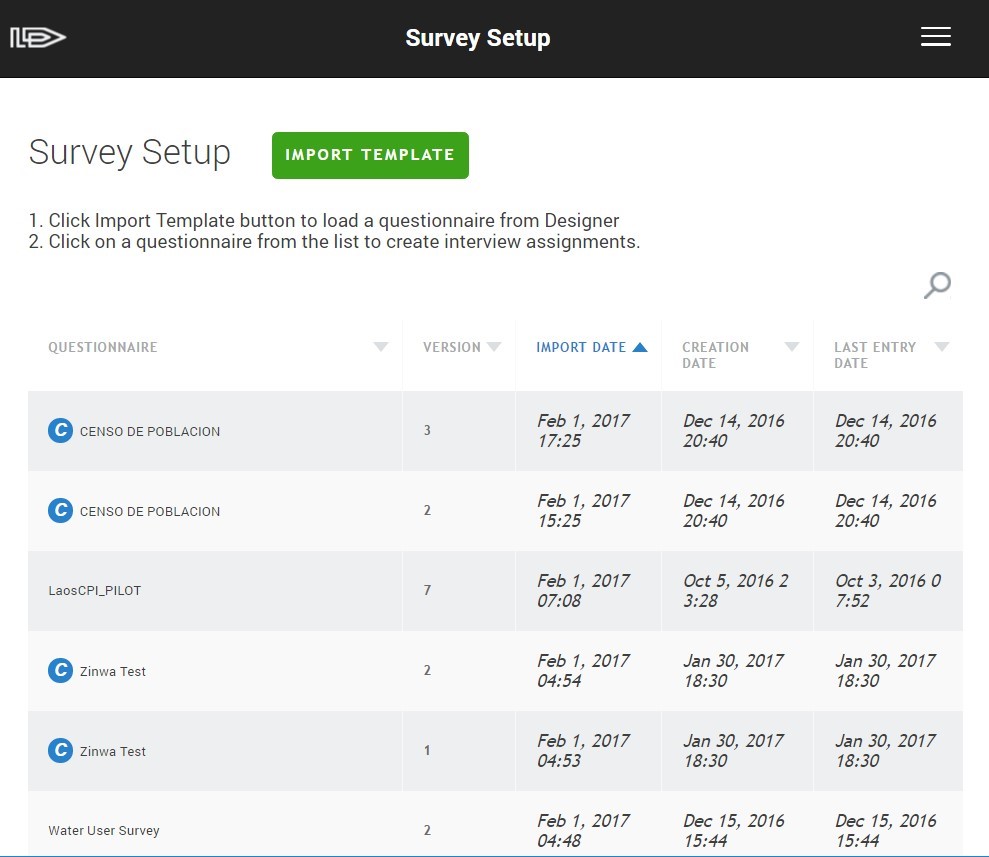The width and height of the screenshot is (989, 857).
Task: Click import date Feb 1, 2017 07:08
Action: click(583, 591)
